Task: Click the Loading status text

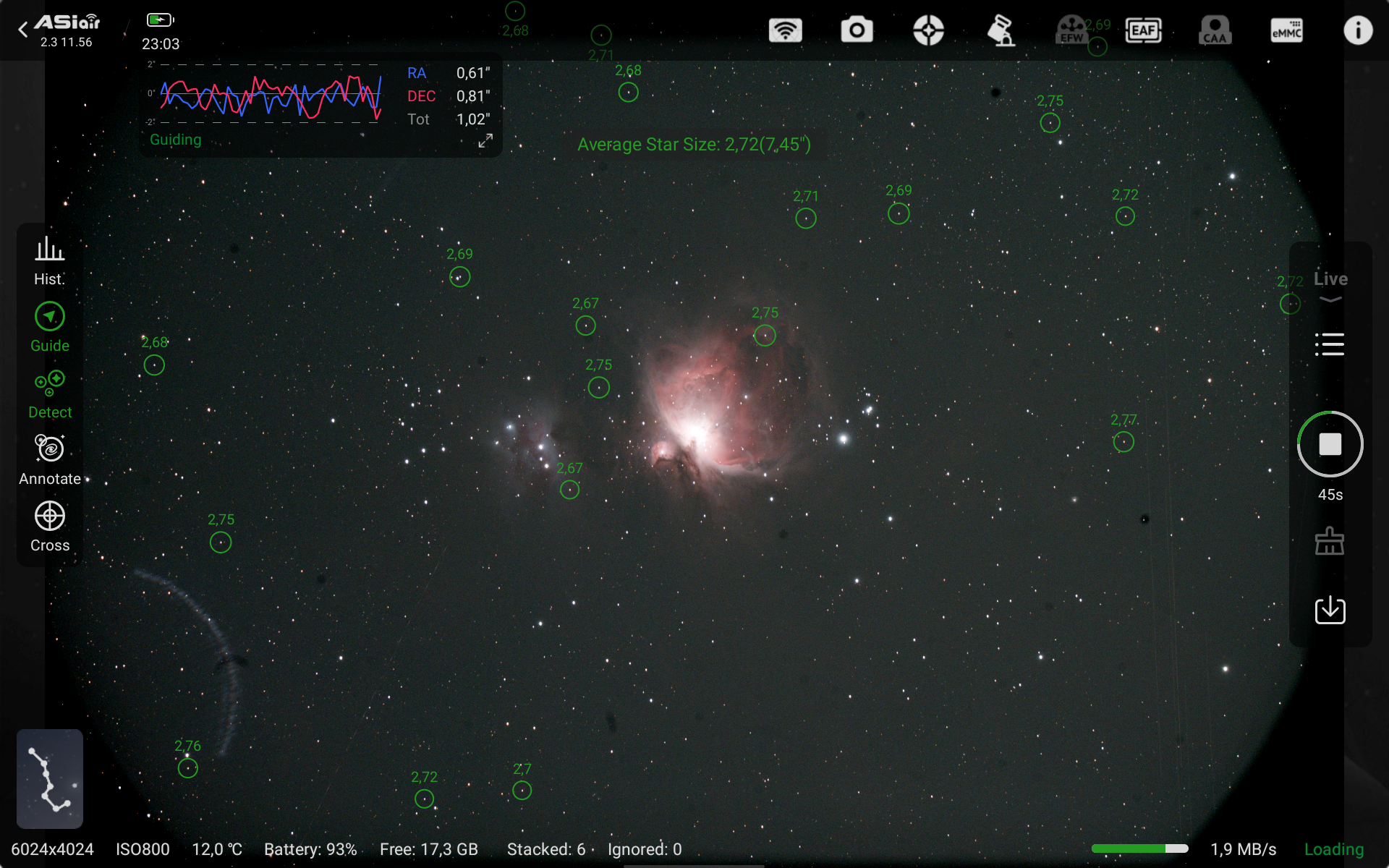Action: [1334, 849]
